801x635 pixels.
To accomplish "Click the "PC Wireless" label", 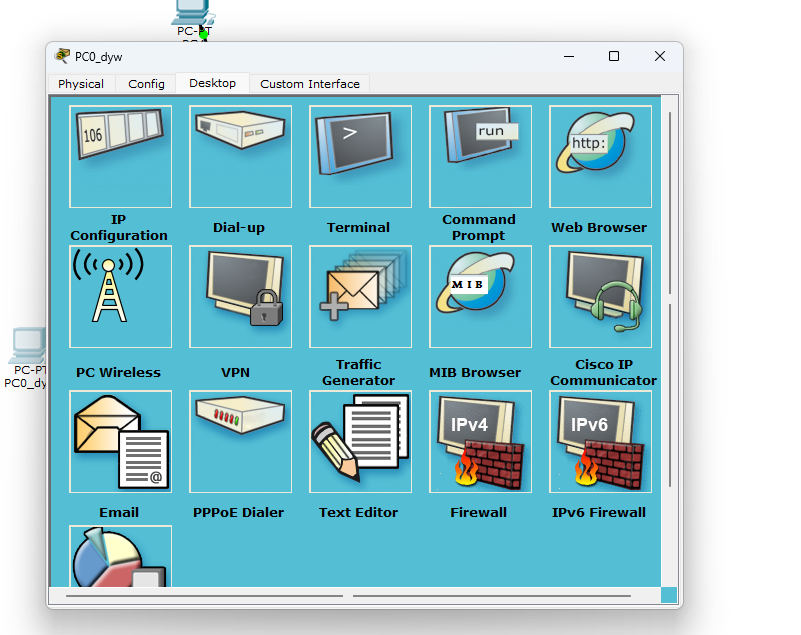I will (x=118, y=372).
